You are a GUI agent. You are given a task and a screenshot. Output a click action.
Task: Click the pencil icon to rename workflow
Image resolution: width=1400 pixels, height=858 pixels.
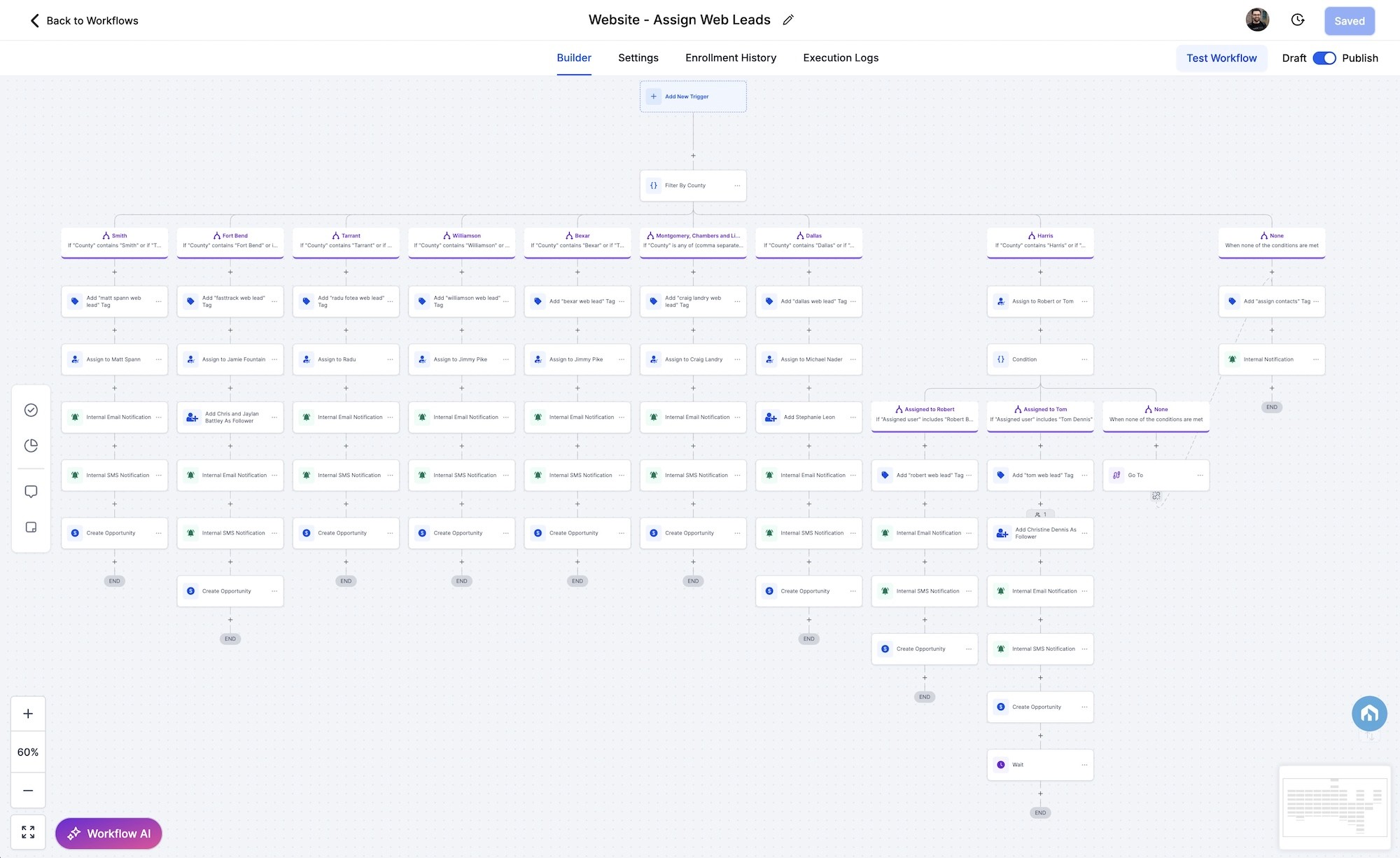(788, 20)
